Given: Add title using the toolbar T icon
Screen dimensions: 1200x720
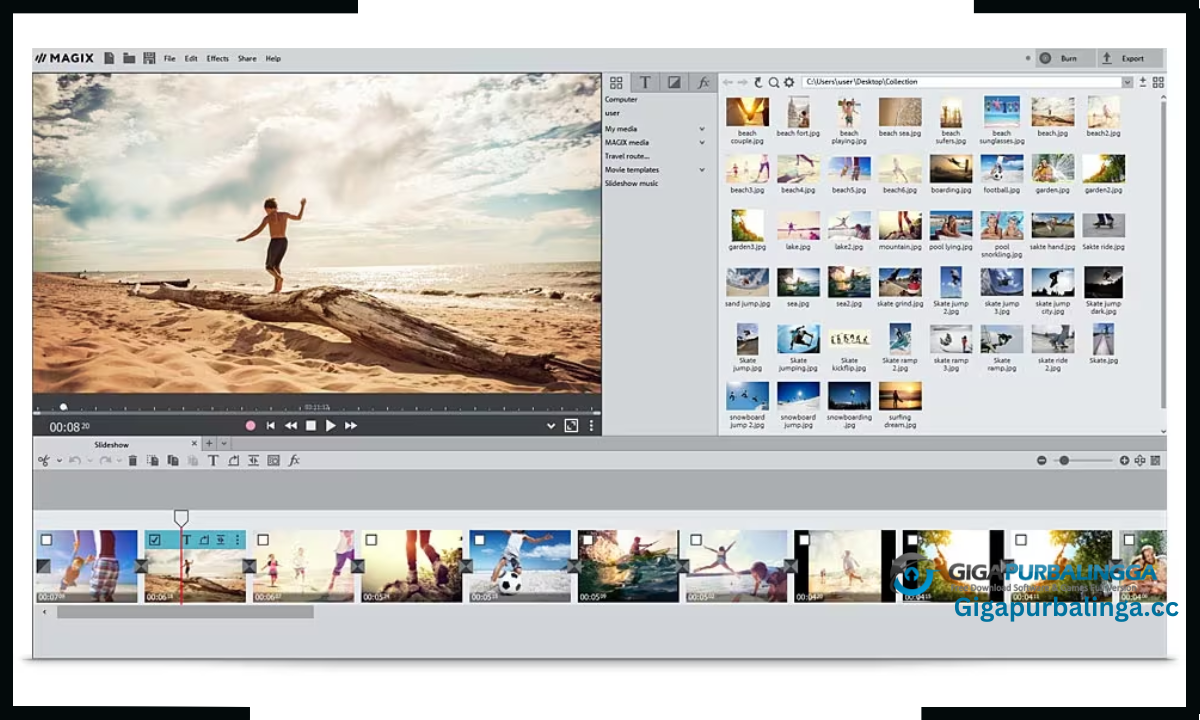Looking at the screenshot, I should click(213, 460).
